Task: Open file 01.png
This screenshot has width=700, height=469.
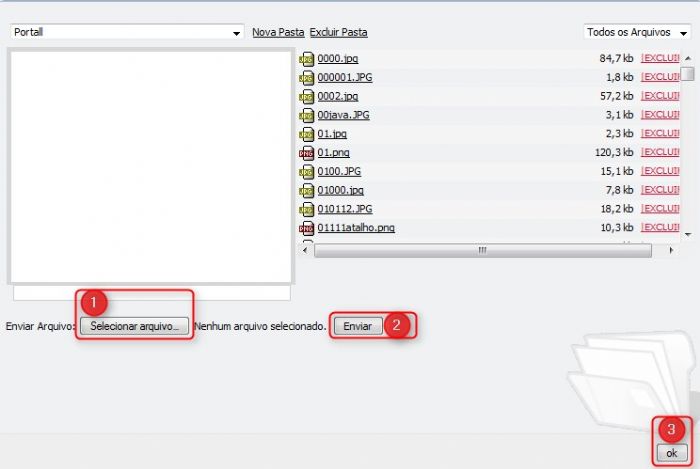Action: 333,152
